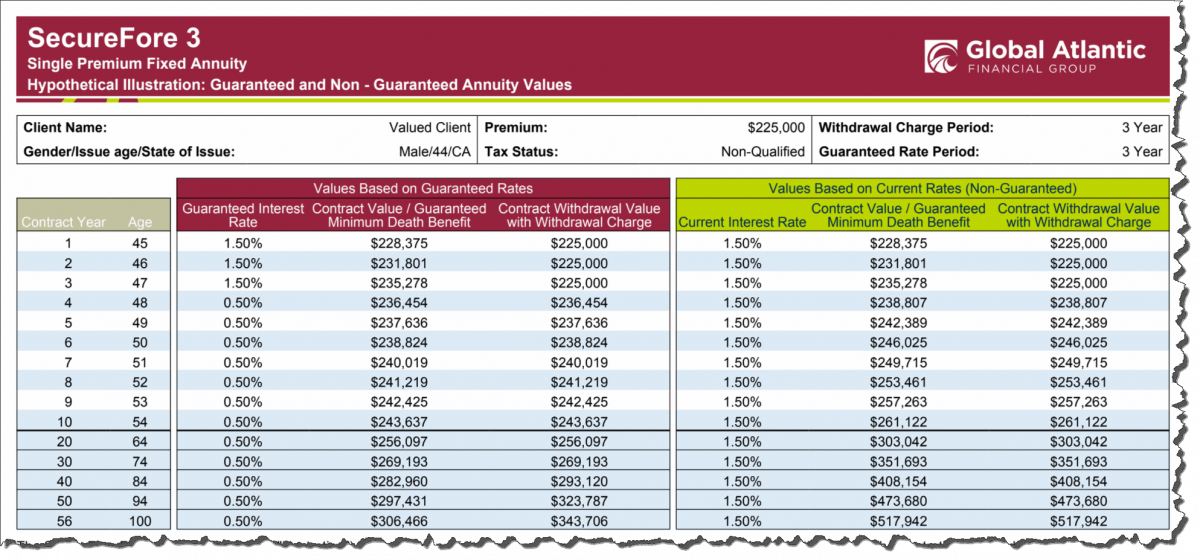Screen dimensions: 1200x560
Task: Click the $306,466 guaranteed contract value
Action: (400, 521)
